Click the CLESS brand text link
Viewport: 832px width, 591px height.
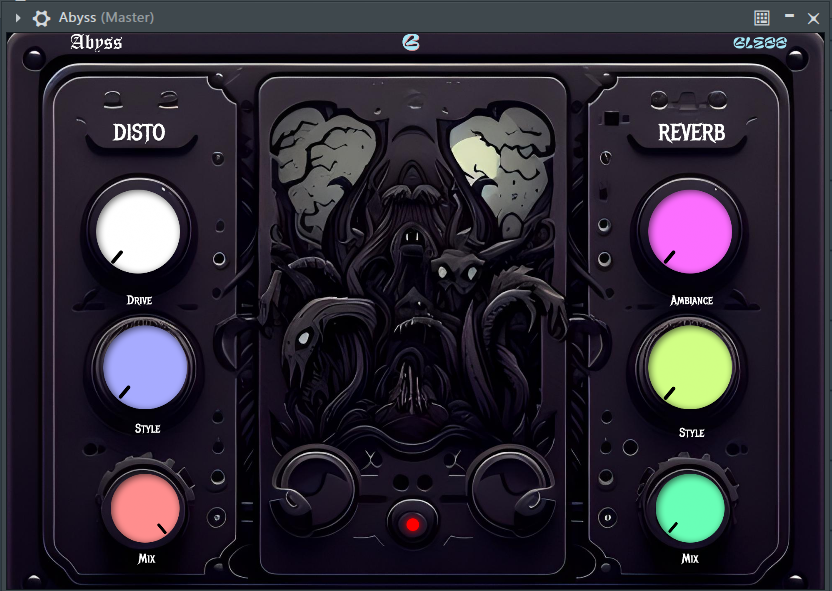tap(760, 42)
